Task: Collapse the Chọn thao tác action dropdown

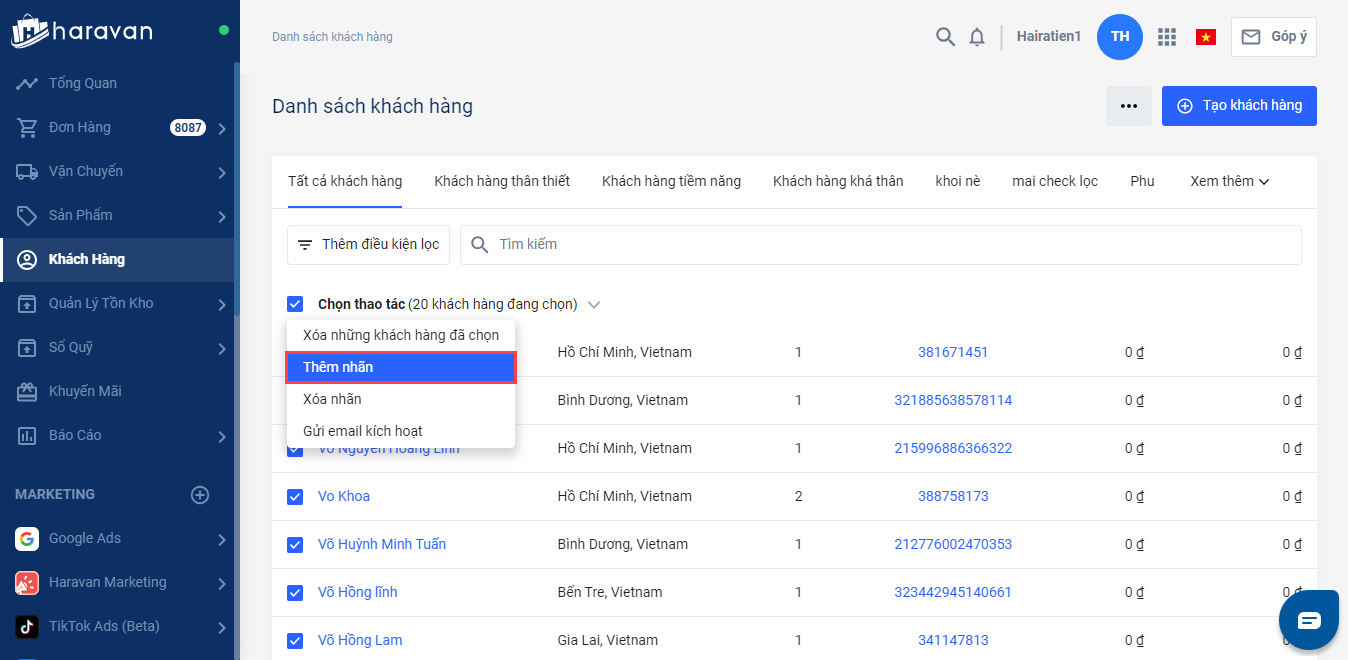Action: click(594, 304)
